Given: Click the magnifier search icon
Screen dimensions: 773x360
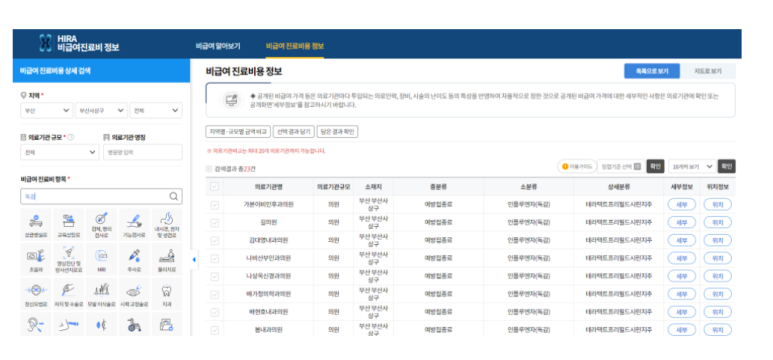Looking at the screenshot, I should click(174, 196).
